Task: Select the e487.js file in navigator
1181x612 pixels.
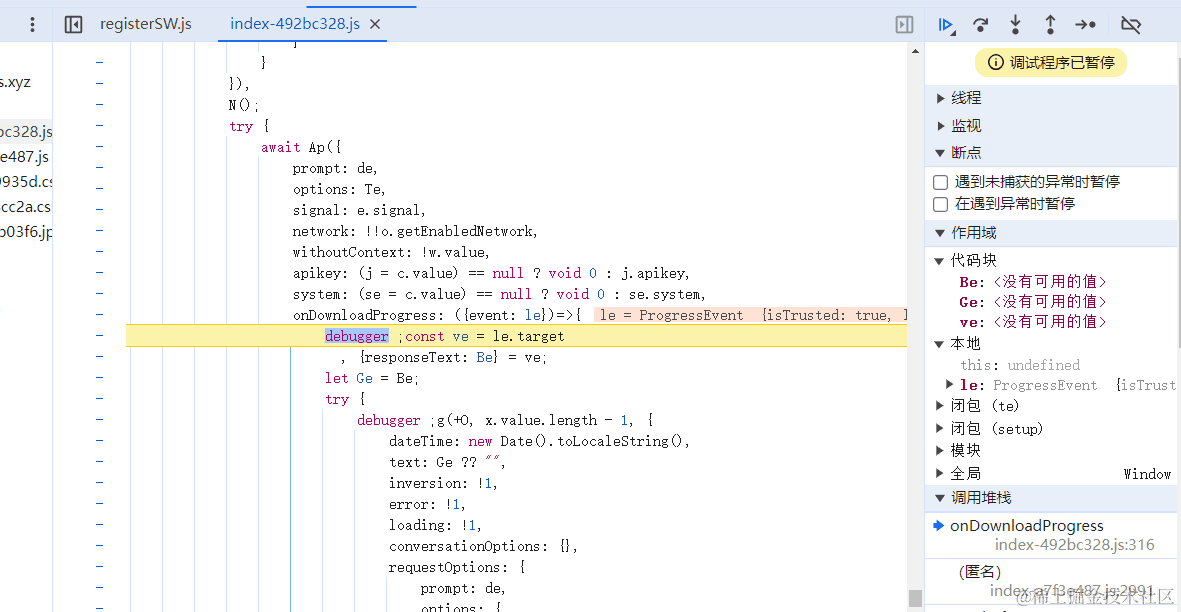Action: click(25, 157)
